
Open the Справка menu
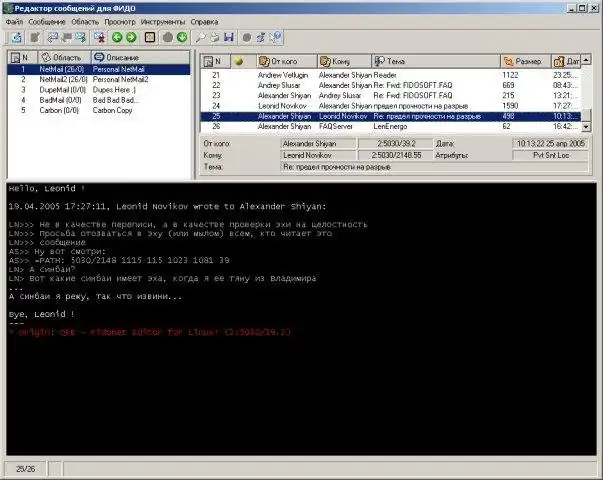tap(204, 22)
